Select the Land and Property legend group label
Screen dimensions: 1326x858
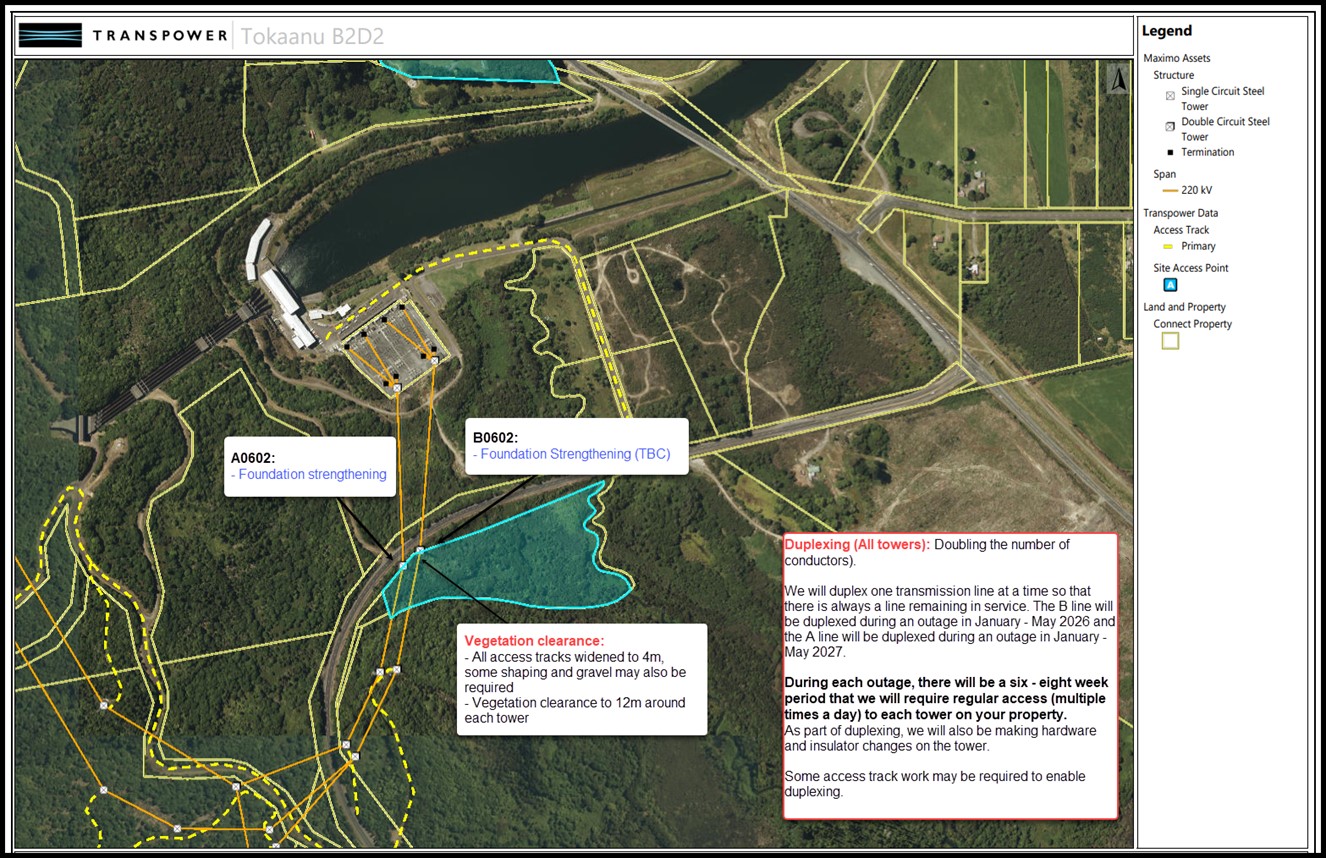pyautogui.click(x=1184, y=307)
